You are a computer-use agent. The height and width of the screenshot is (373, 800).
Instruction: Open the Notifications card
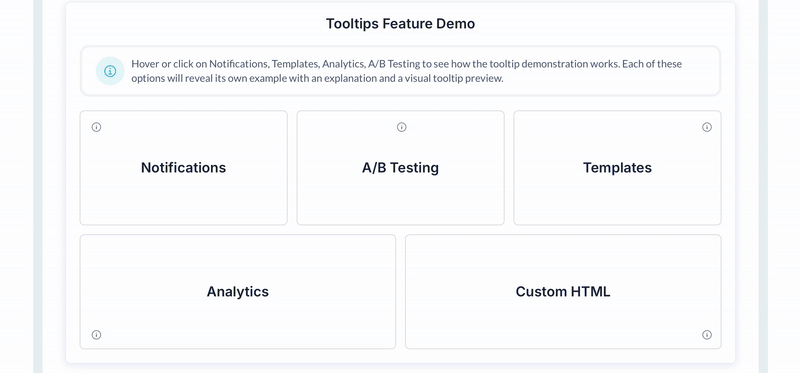click(x=184, y=168)
